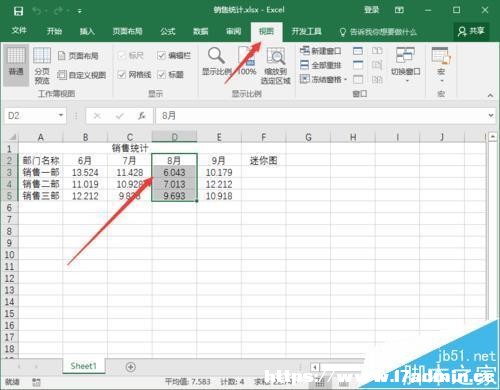Click the 迷你图 header cell
The height and width of the screenshot is (390, 500).
pos(264,161)
